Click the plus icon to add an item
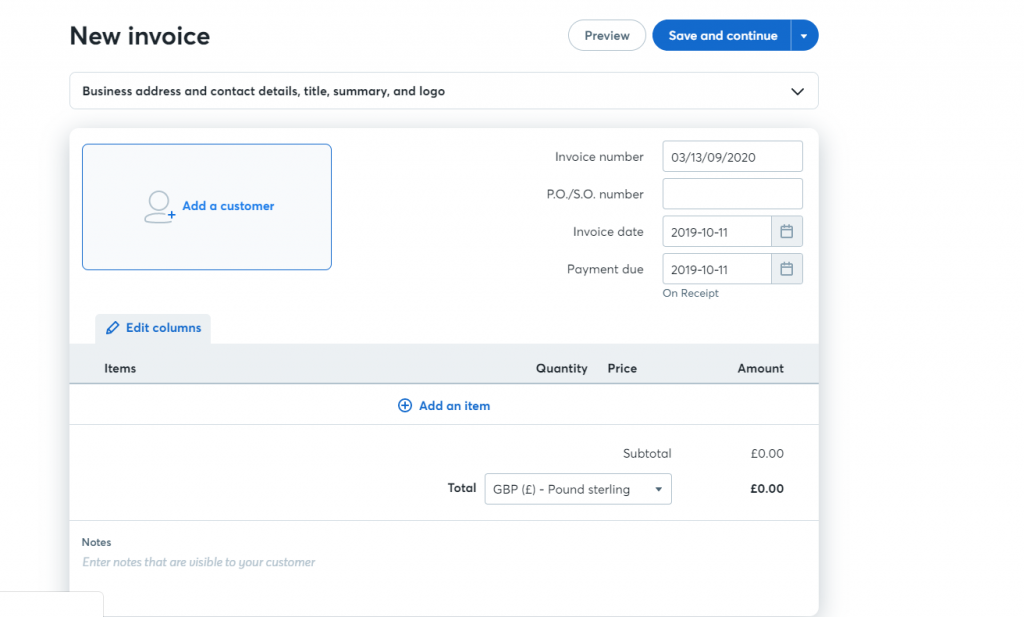 tap(405, 405)
